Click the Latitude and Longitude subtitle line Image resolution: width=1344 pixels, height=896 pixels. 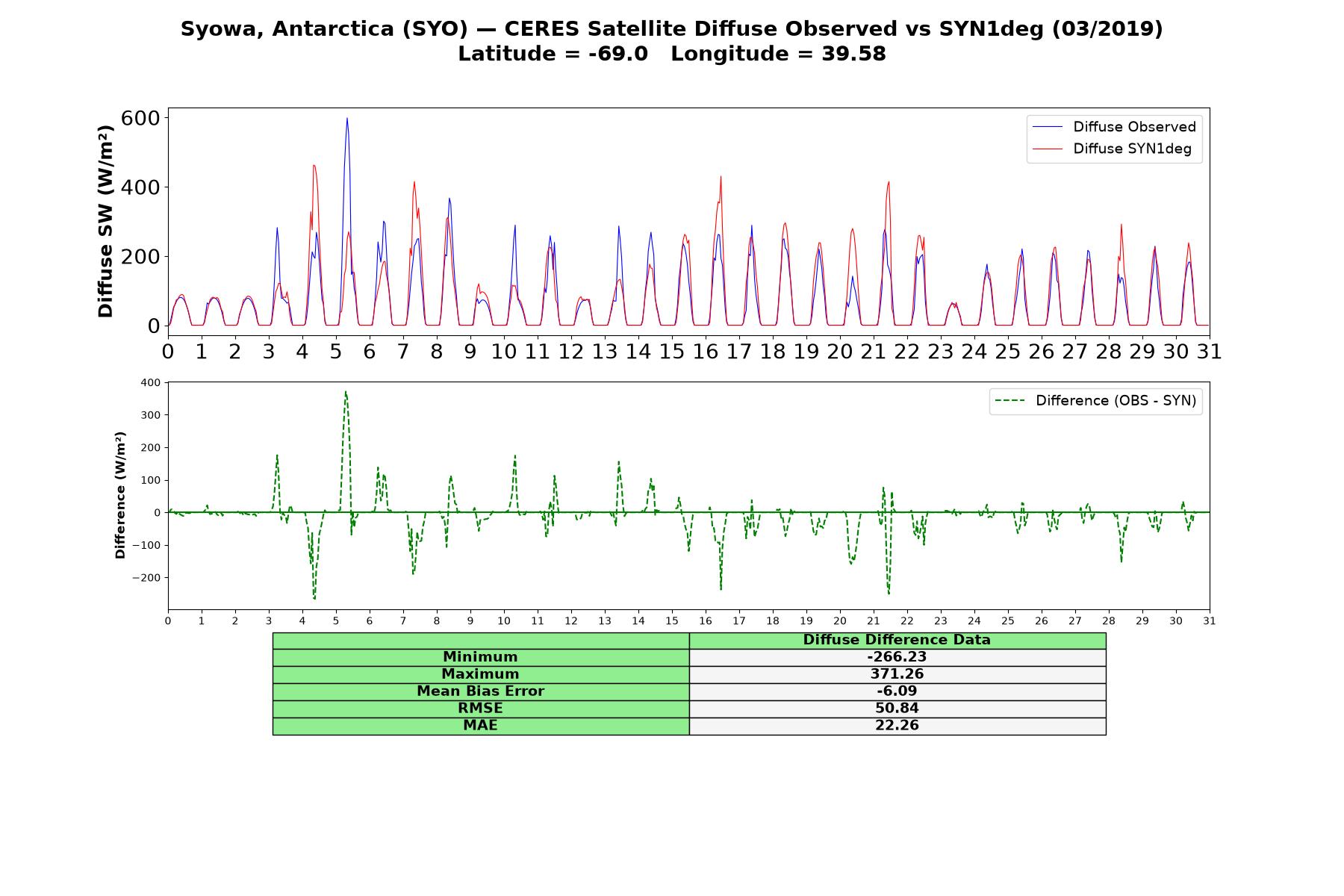672,54
